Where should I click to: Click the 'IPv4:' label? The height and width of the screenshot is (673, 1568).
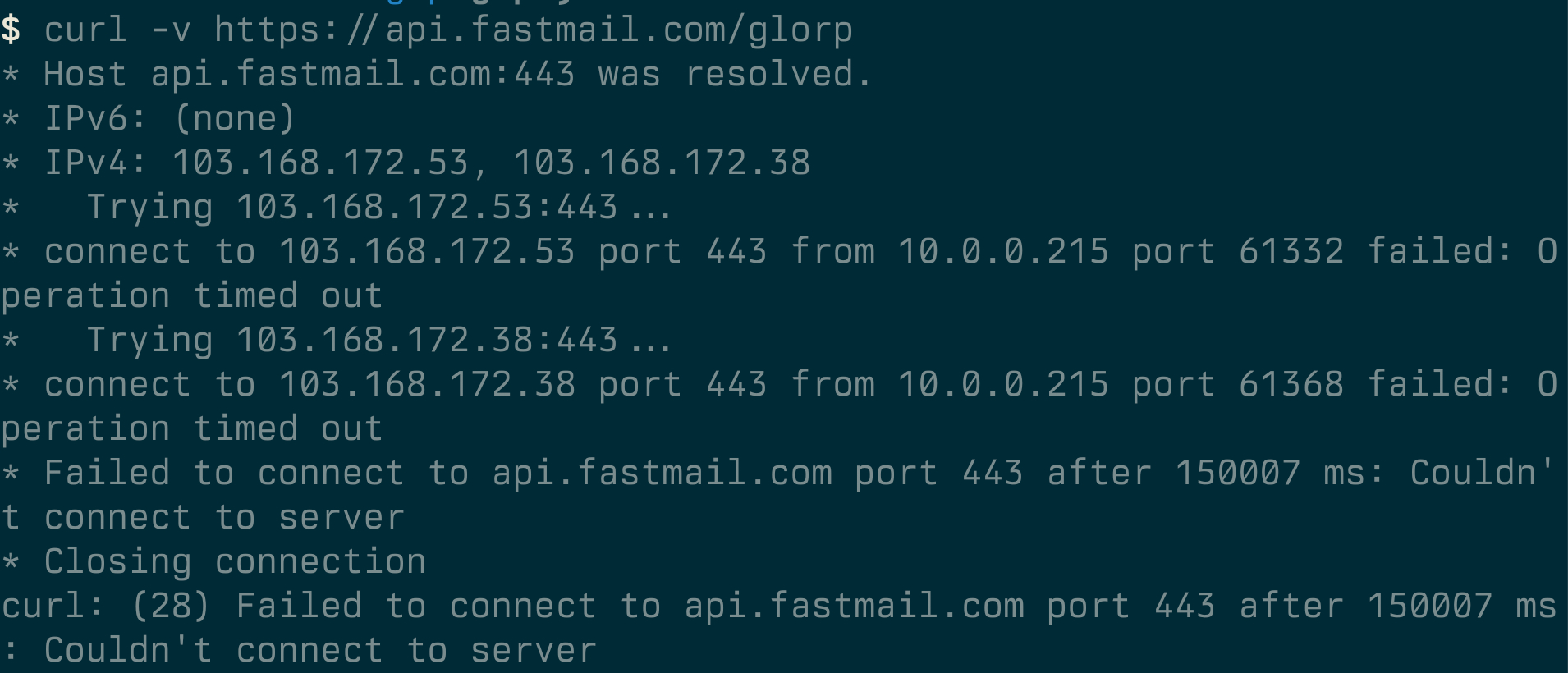(x=96, y=163)
